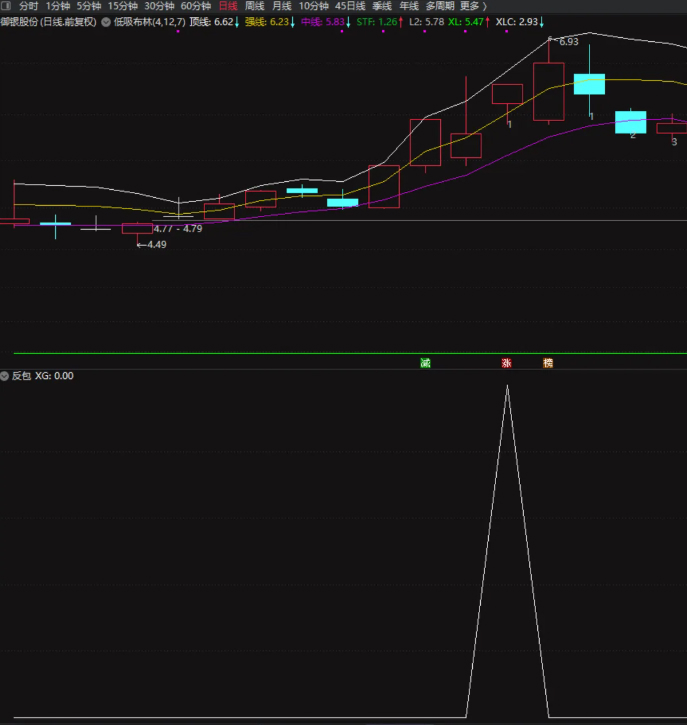Click the red 涨 event marker icon
The width and height of the screenshot is (687, 725).
point(507,363)
